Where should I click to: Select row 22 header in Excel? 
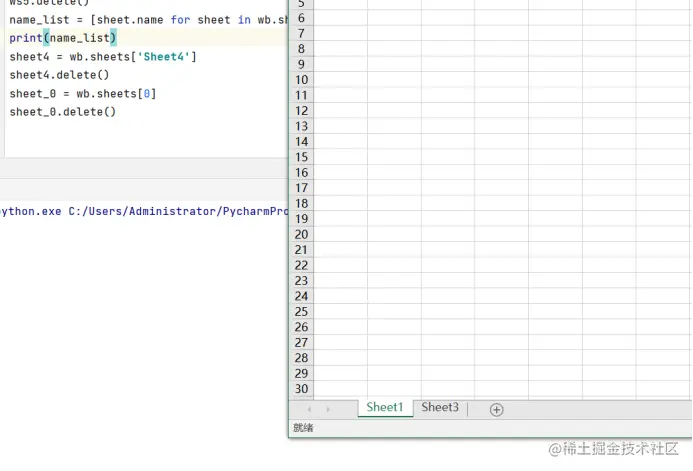(x=301, y=266)
